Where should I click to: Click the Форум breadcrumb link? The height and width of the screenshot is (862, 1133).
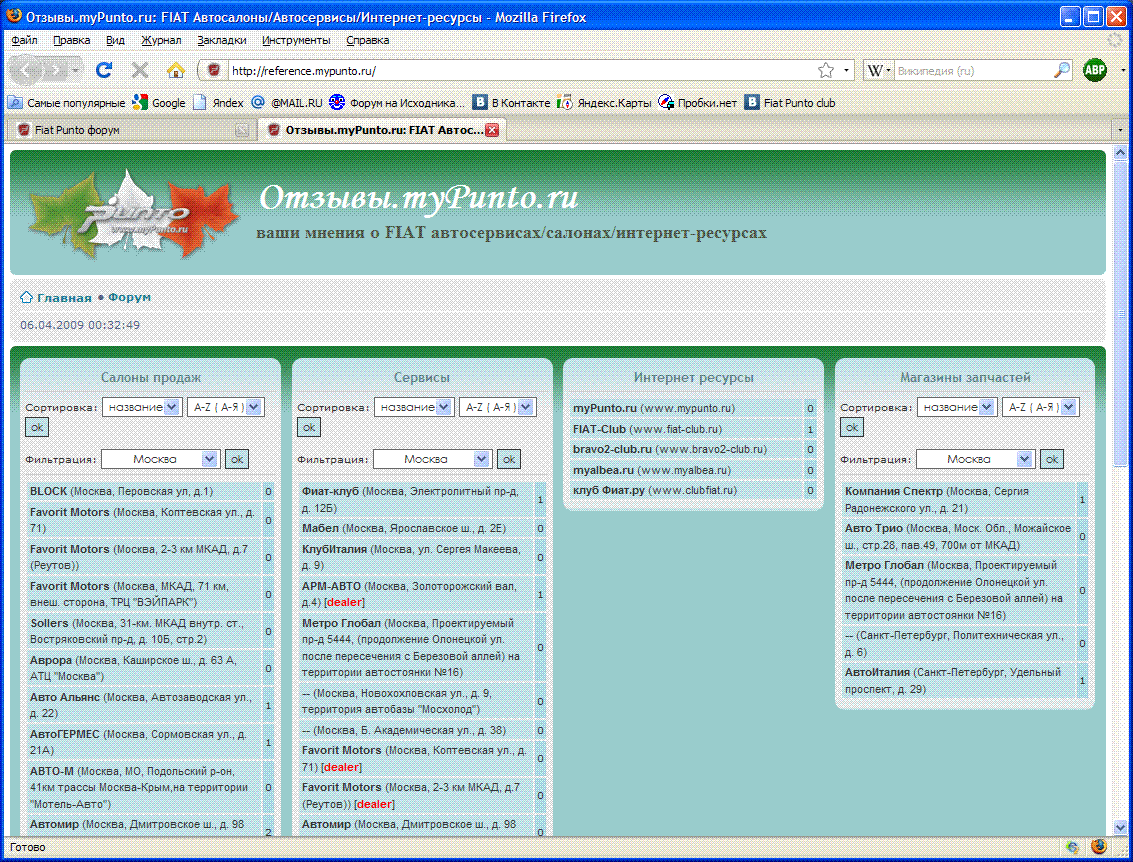[x=130, y=298]
